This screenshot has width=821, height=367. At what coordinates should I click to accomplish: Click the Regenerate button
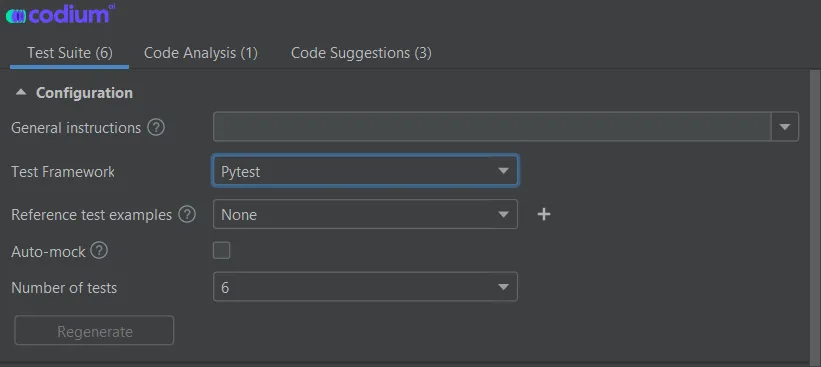[94, 330]
